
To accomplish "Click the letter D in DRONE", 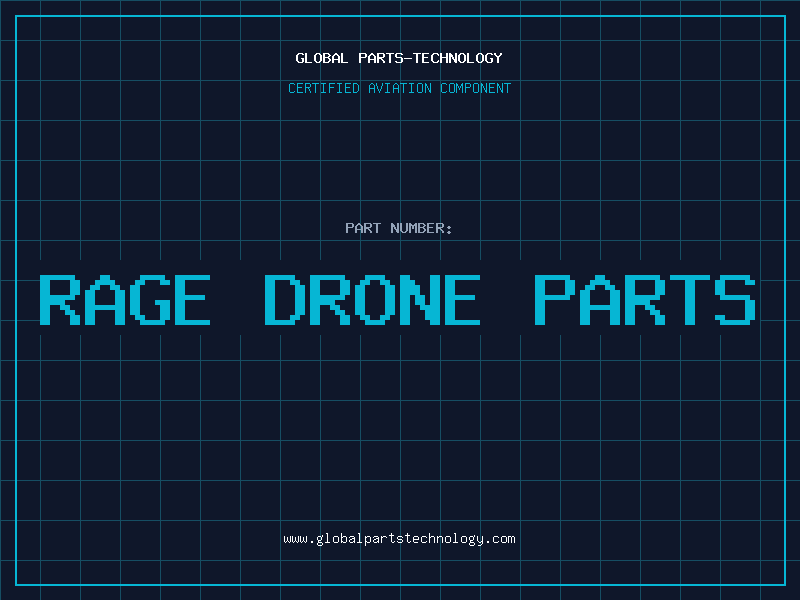I will pyautogui.click(x=285, y=300).
